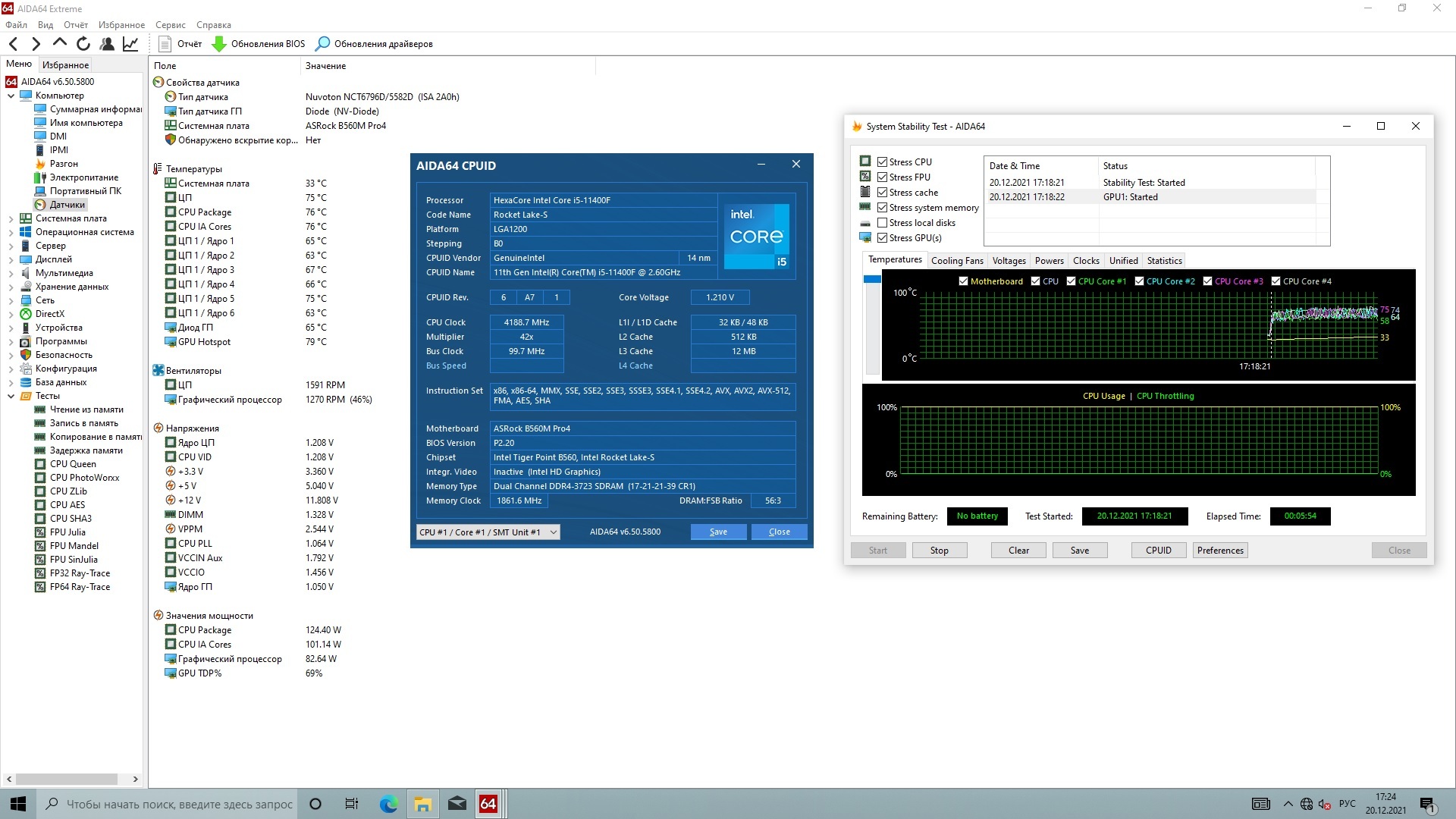Viewport: 1456px width, 819px height.
Task: Click Preferences button
Action: click(x=1220, y=551)
